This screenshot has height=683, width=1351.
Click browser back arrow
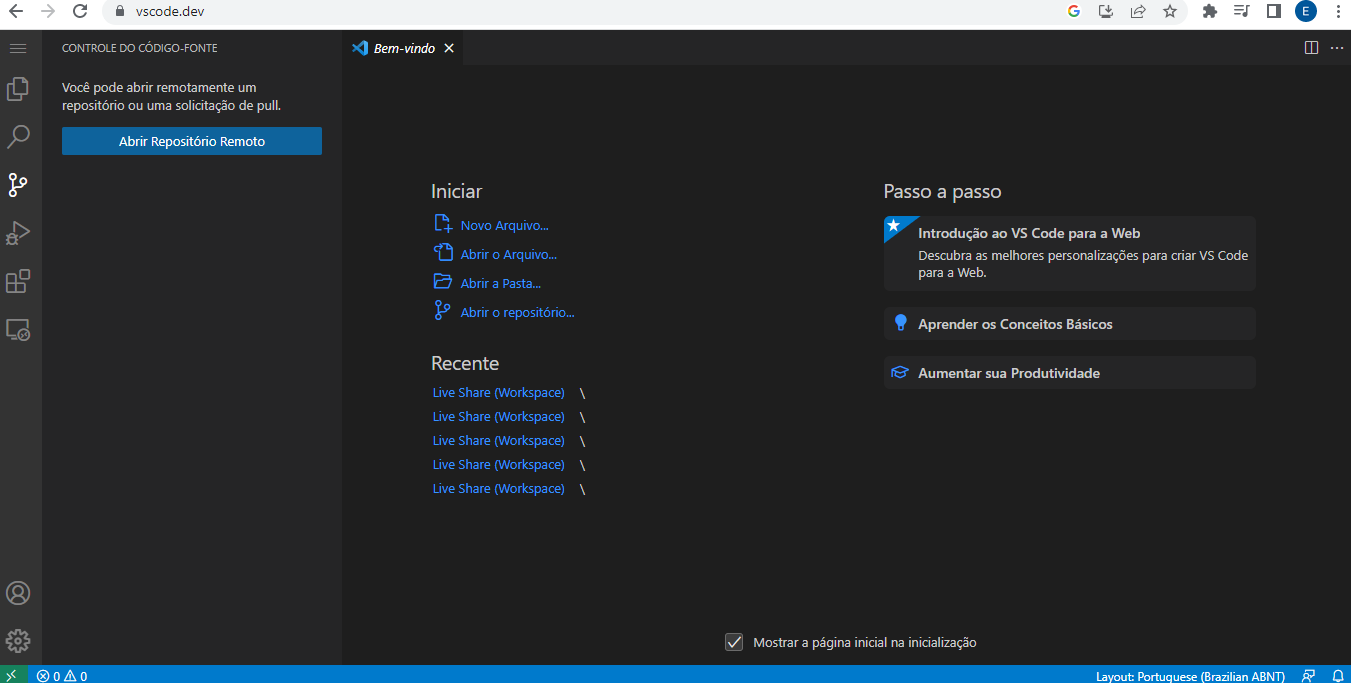16,12
